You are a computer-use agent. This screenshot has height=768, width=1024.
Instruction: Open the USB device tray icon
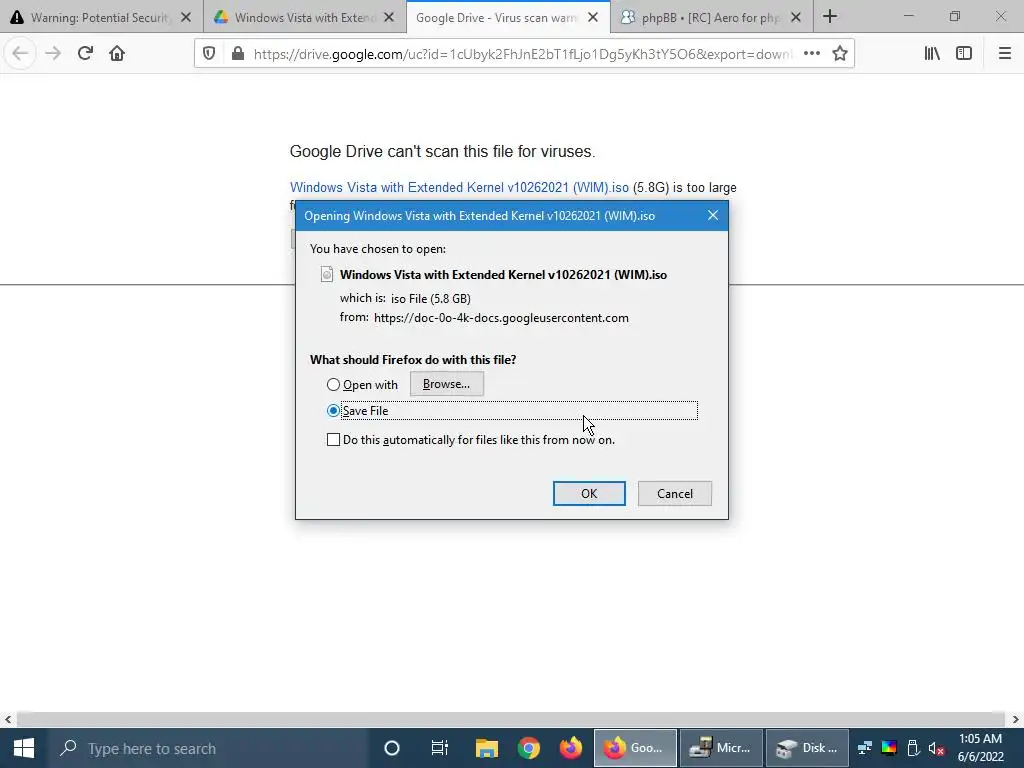(913, 748)
